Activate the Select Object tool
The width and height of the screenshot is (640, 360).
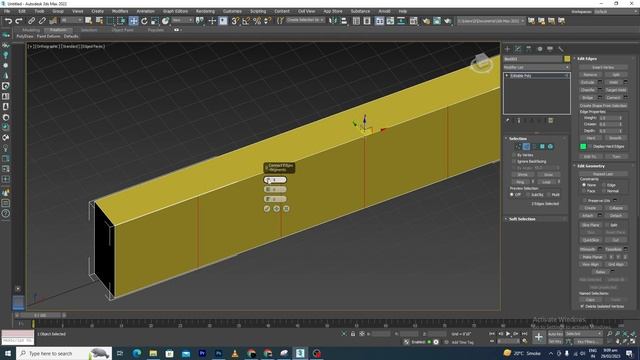click(88, 20)
